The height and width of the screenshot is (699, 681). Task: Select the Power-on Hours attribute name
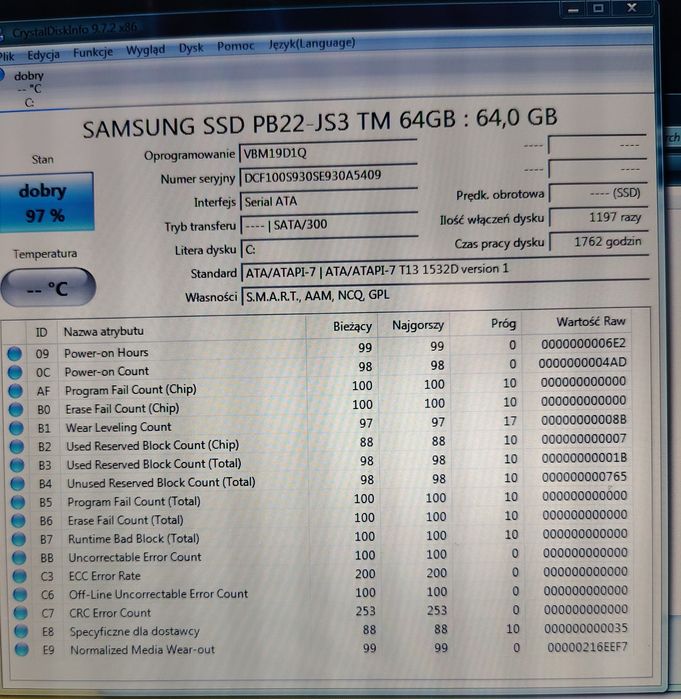106,353
